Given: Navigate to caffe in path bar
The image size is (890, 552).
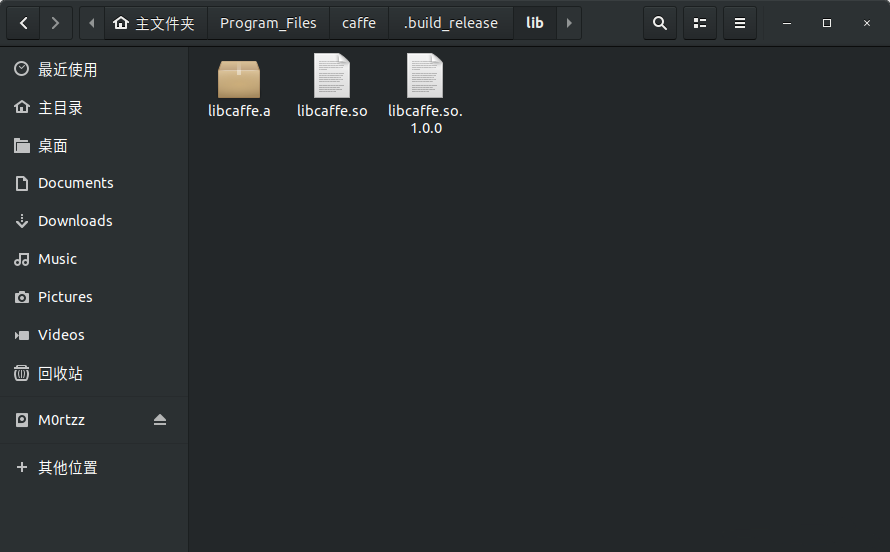Looking at the screenshot, I should point(359,23).
